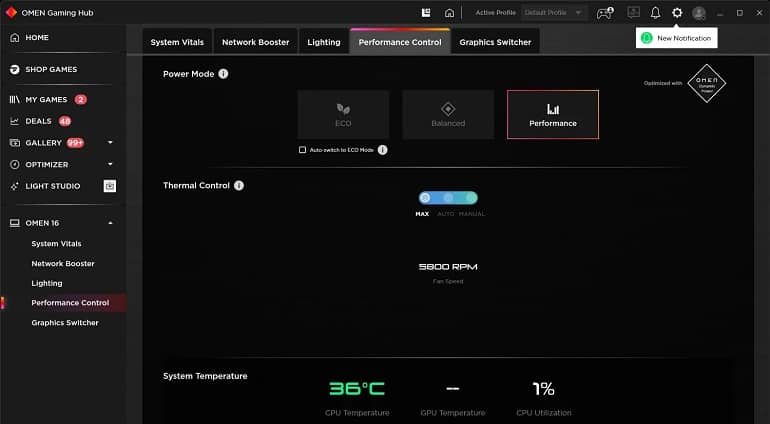
Task: Open Graphics Switcher under OMEN 16
Action: tap(65, 322)
